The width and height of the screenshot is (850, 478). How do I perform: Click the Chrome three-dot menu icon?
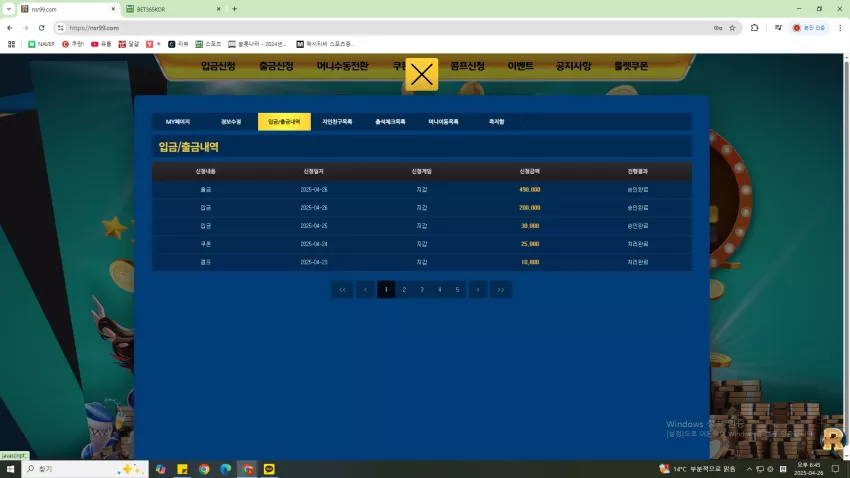[840, 28]
